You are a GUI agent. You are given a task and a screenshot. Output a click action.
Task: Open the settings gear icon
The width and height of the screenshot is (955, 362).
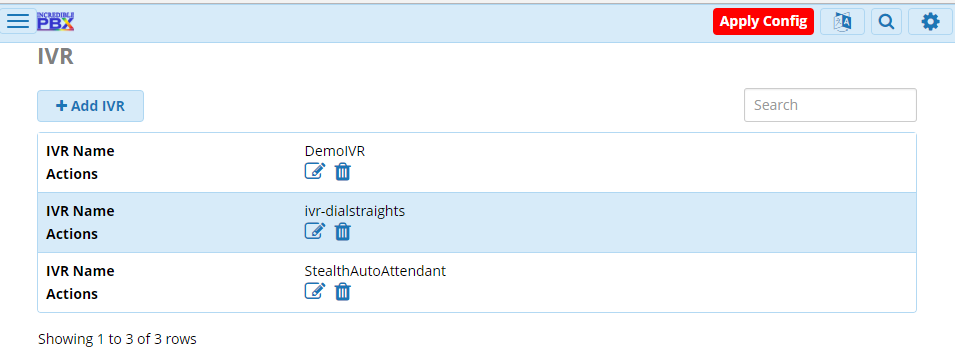(930, 22)
